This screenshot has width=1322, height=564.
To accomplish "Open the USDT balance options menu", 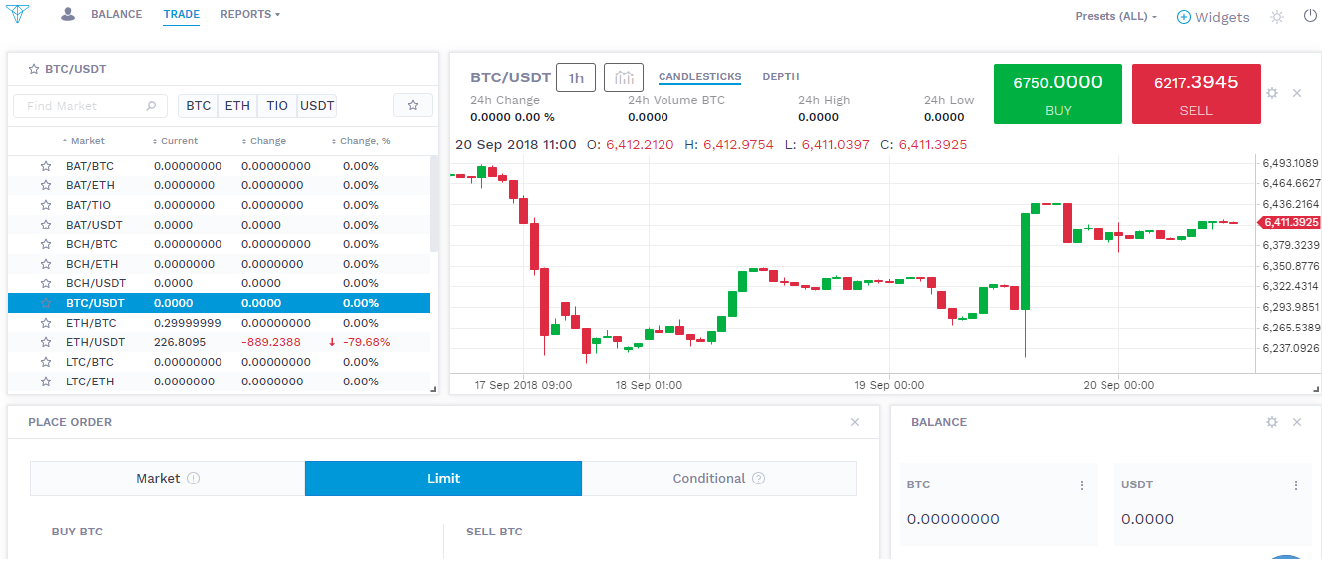I will click(x=1296, y=486).
